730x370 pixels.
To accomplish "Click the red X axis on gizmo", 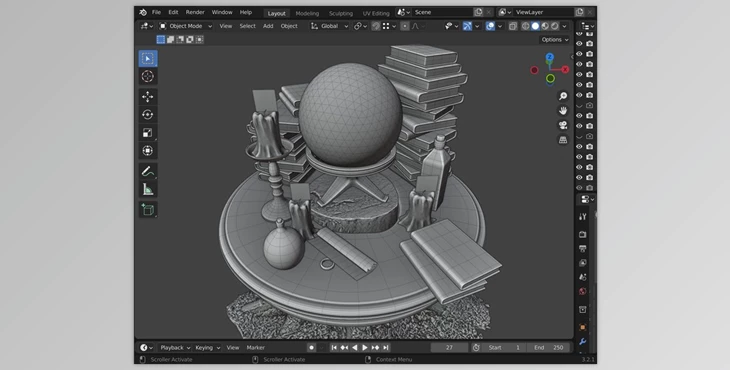I will pyautogui.click(x=565, y=70).
